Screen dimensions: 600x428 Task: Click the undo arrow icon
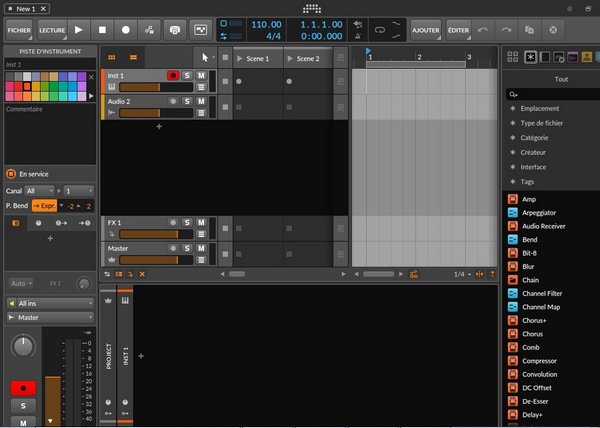(483, 30)
